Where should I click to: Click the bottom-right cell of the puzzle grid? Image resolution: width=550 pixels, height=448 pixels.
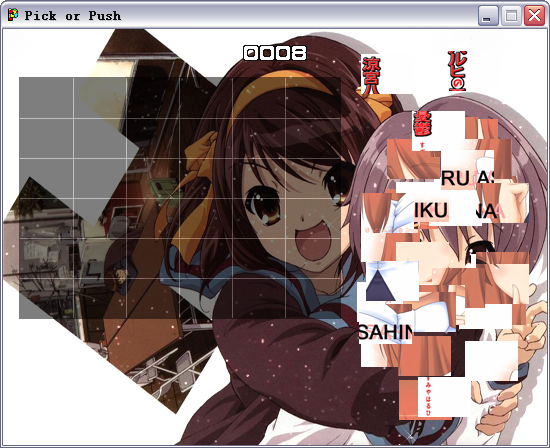(x=314, y=299)
